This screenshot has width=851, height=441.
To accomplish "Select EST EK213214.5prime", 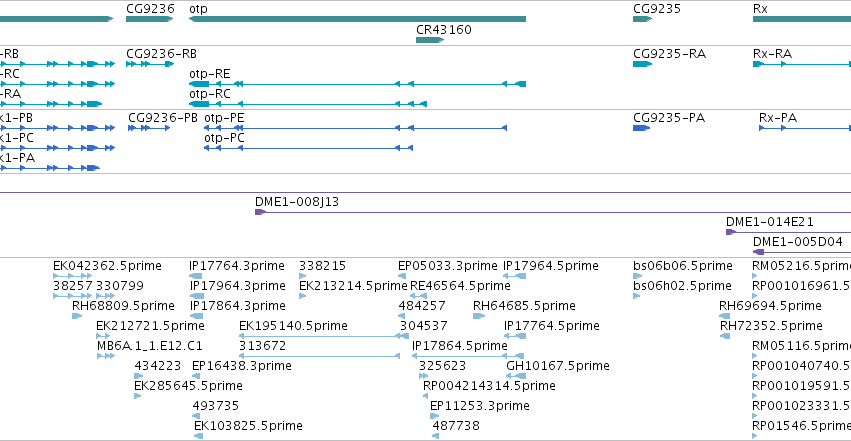I will click(x=303, y=296).
